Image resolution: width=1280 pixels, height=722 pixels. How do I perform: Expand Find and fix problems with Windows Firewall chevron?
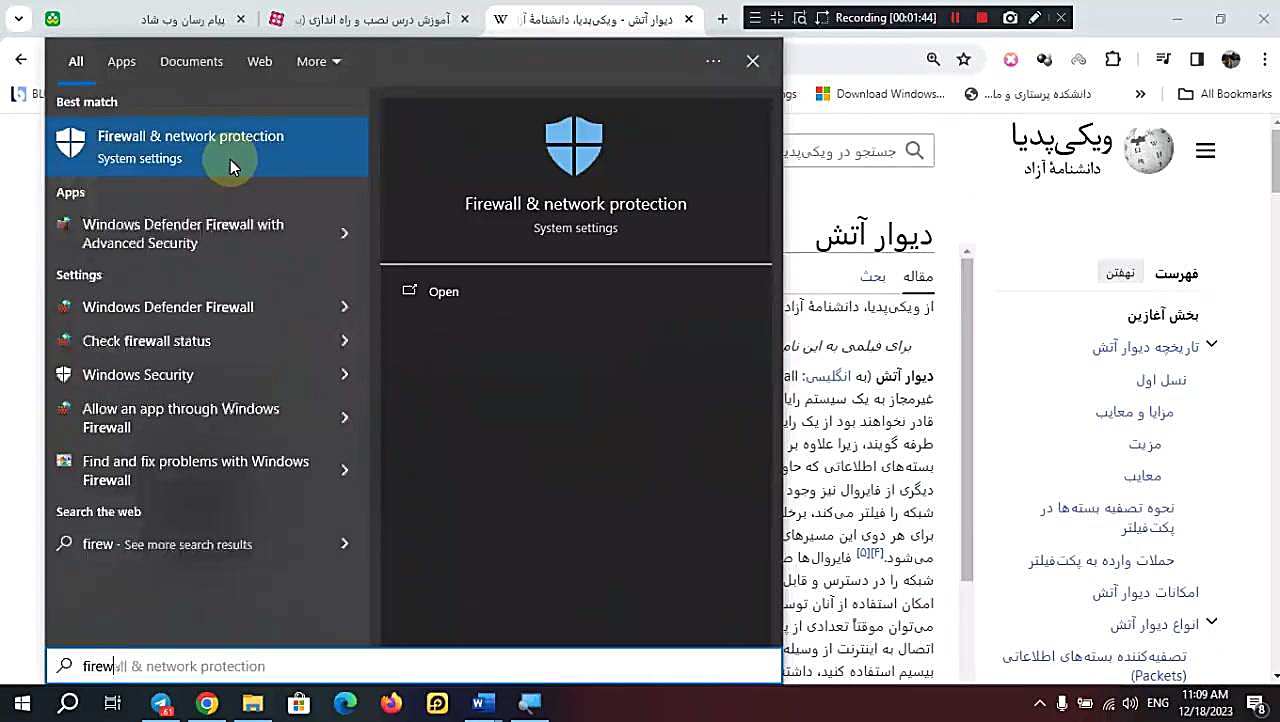[x=344, y=470]
